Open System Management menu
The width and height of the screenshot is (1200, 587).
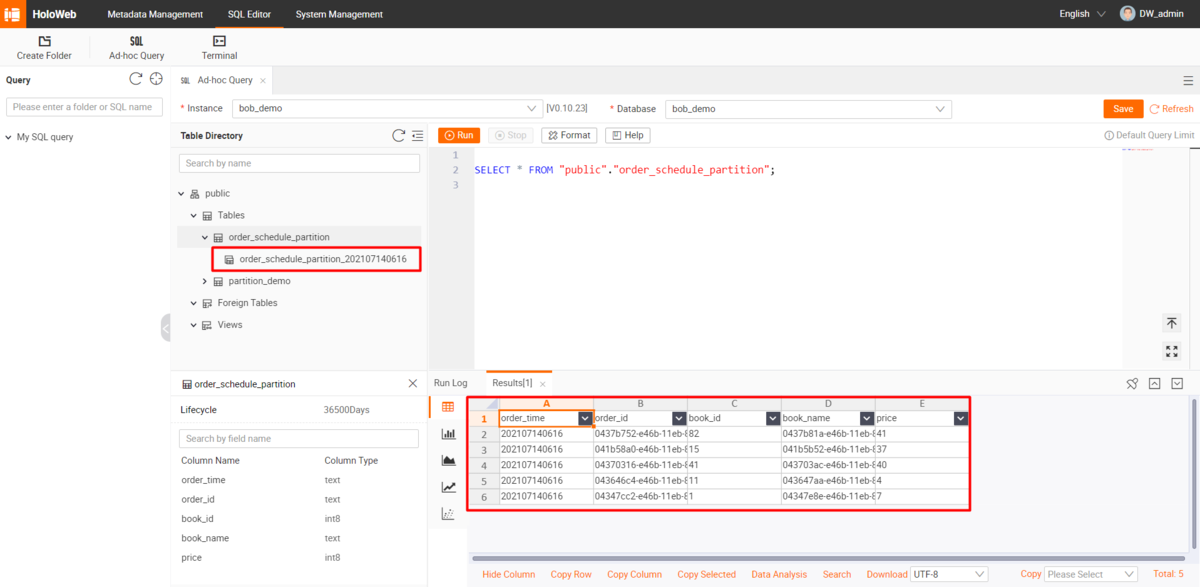click(x=339, y=14)
